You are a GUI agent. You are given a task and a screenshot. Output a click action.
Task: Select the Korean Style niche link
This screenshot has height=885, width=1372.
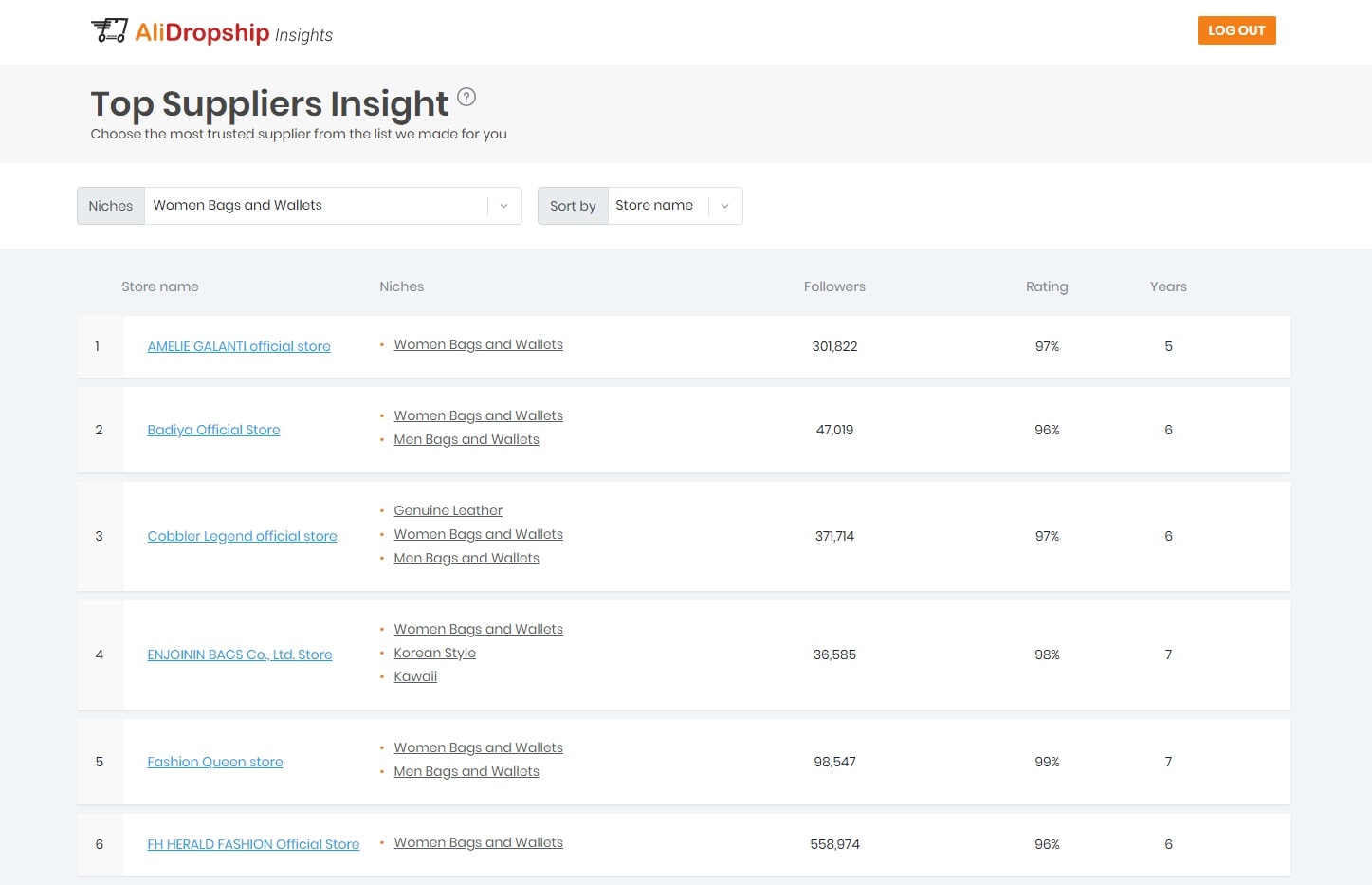(x=434, y=654)
